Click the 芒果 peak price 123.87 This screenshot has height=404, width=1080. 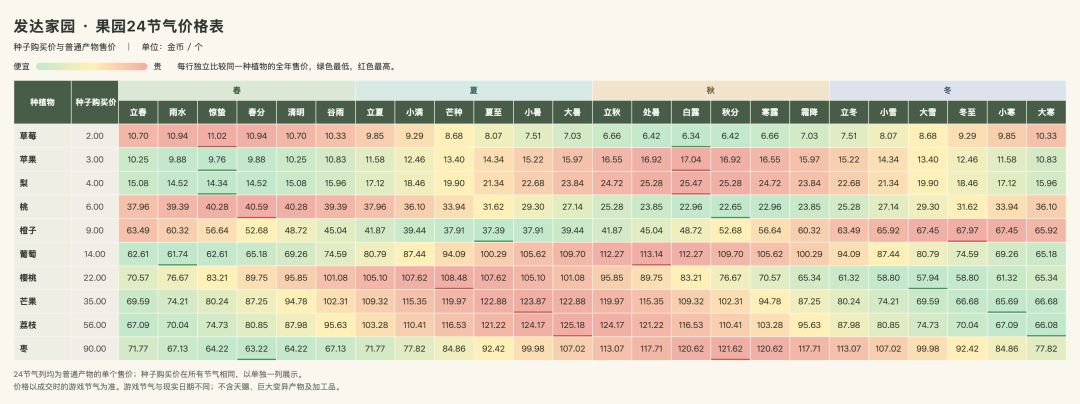point(533,301)
